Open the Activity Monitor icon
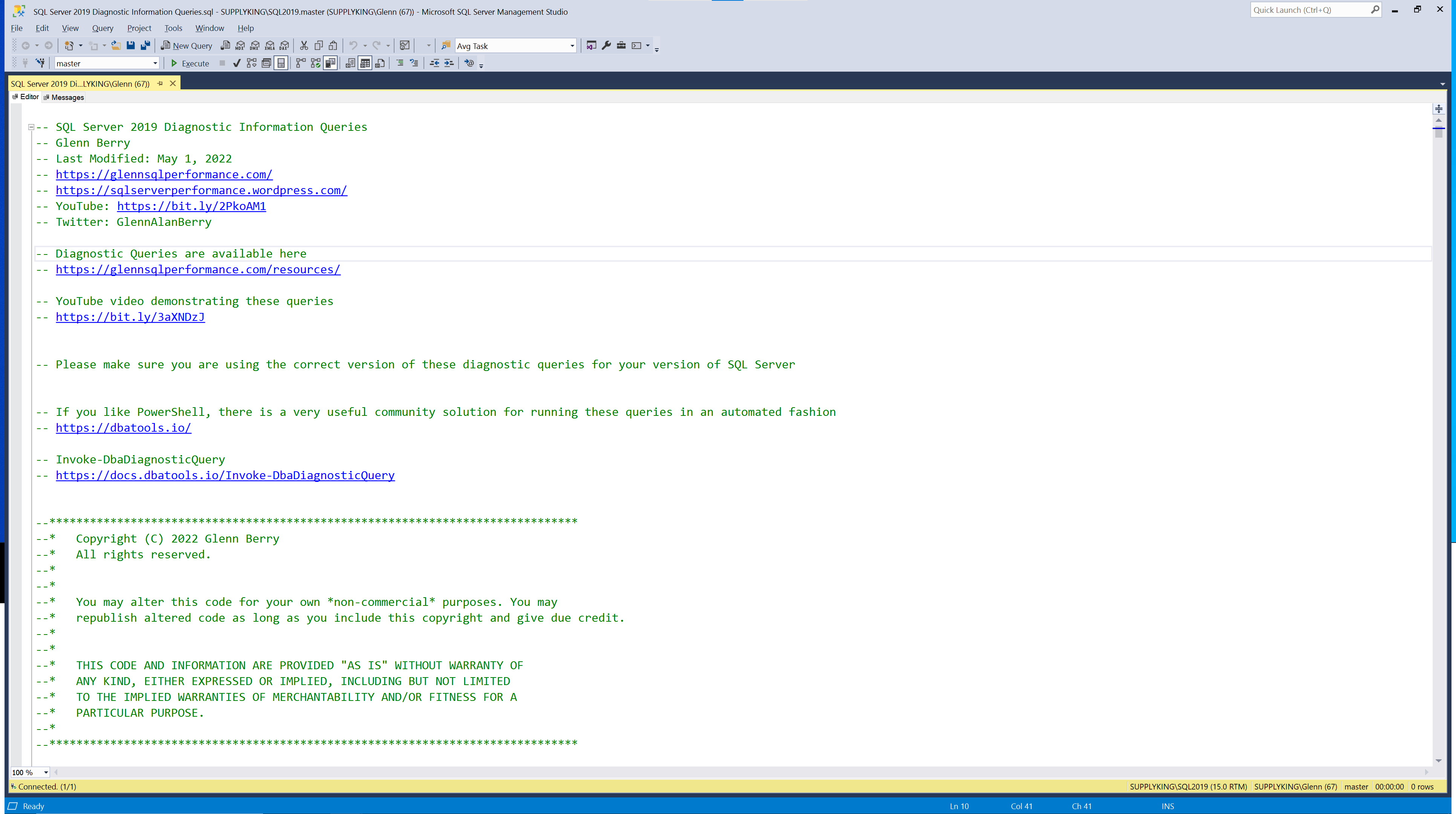Screen dimensions: 1456x814 point(405,45)
